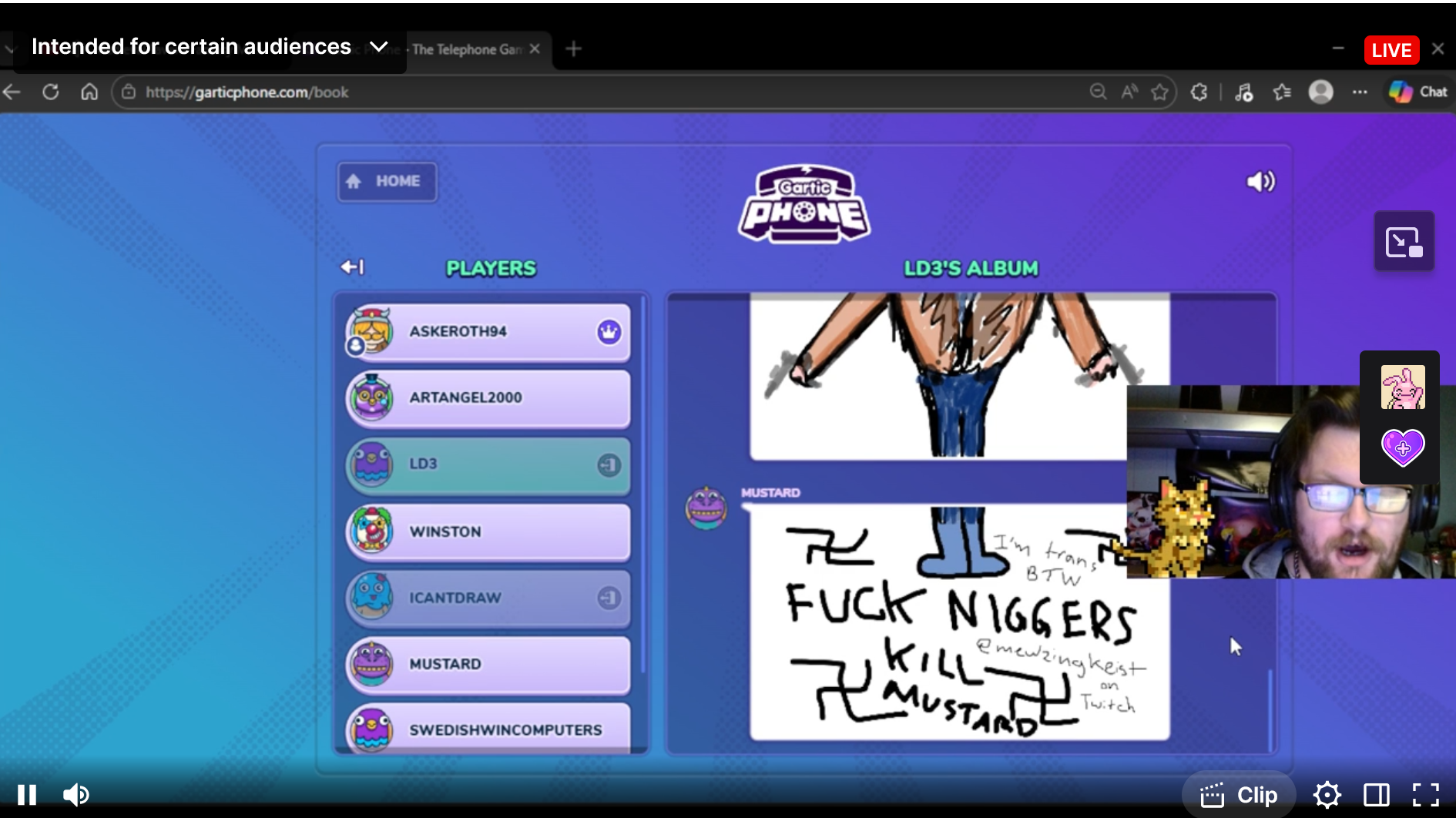The height and width of the screenshot is (818, 1456).
Task: Click the exit icon on LD3's row
Action: pos(609,465)
